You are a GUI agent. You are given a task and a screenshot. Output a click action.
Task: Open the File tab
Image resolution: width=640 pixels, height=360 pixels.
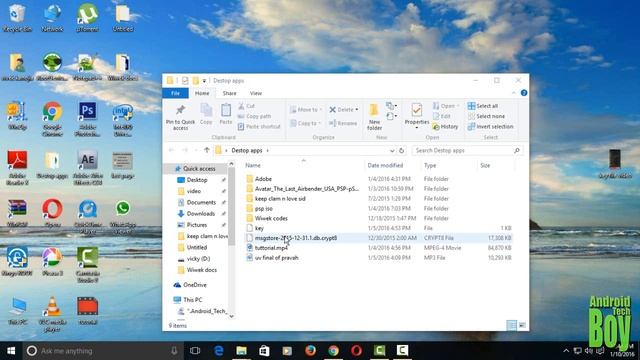coord(175,93)
